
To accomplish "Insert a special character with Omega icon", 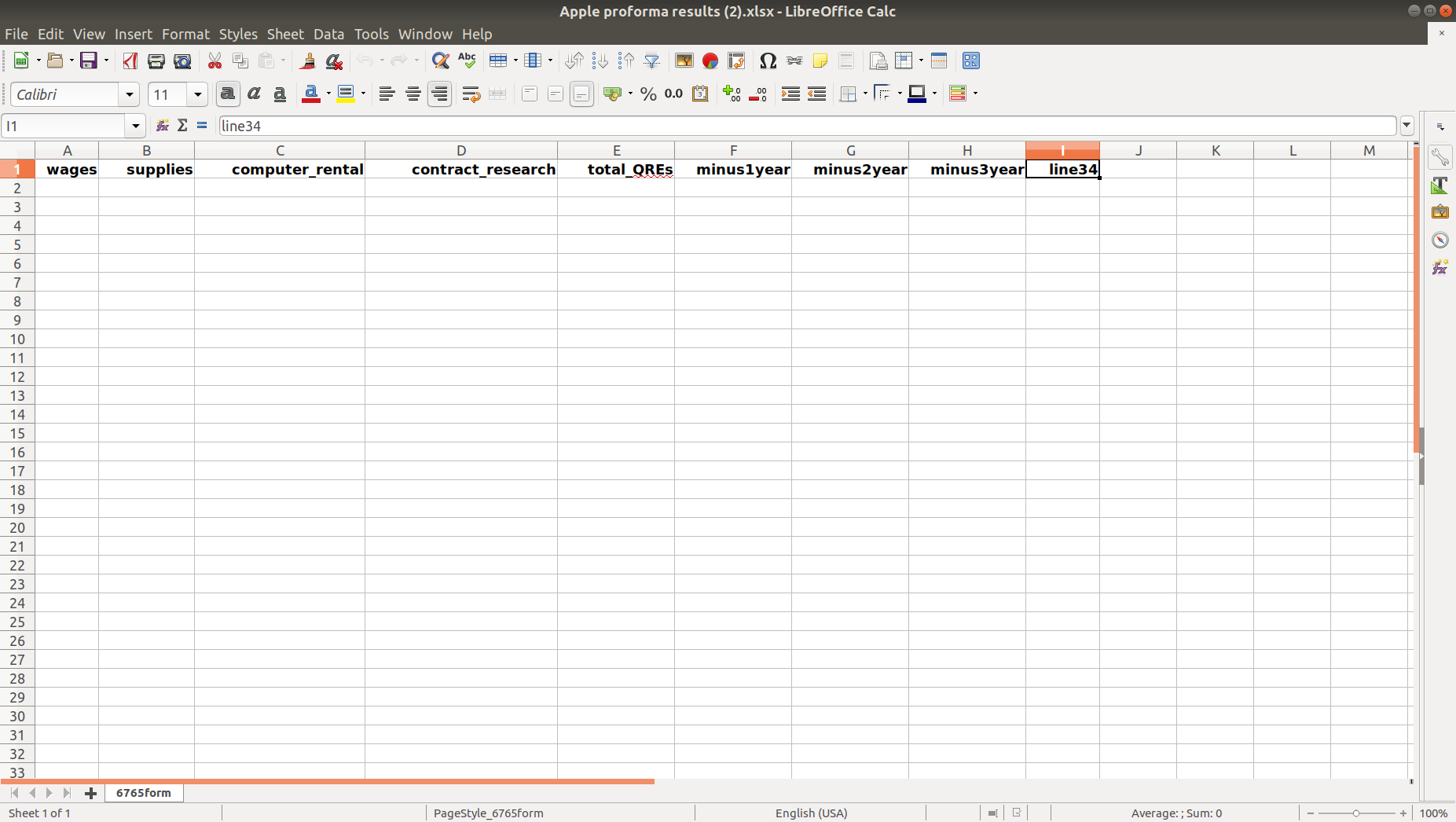I will pos(768,61).
